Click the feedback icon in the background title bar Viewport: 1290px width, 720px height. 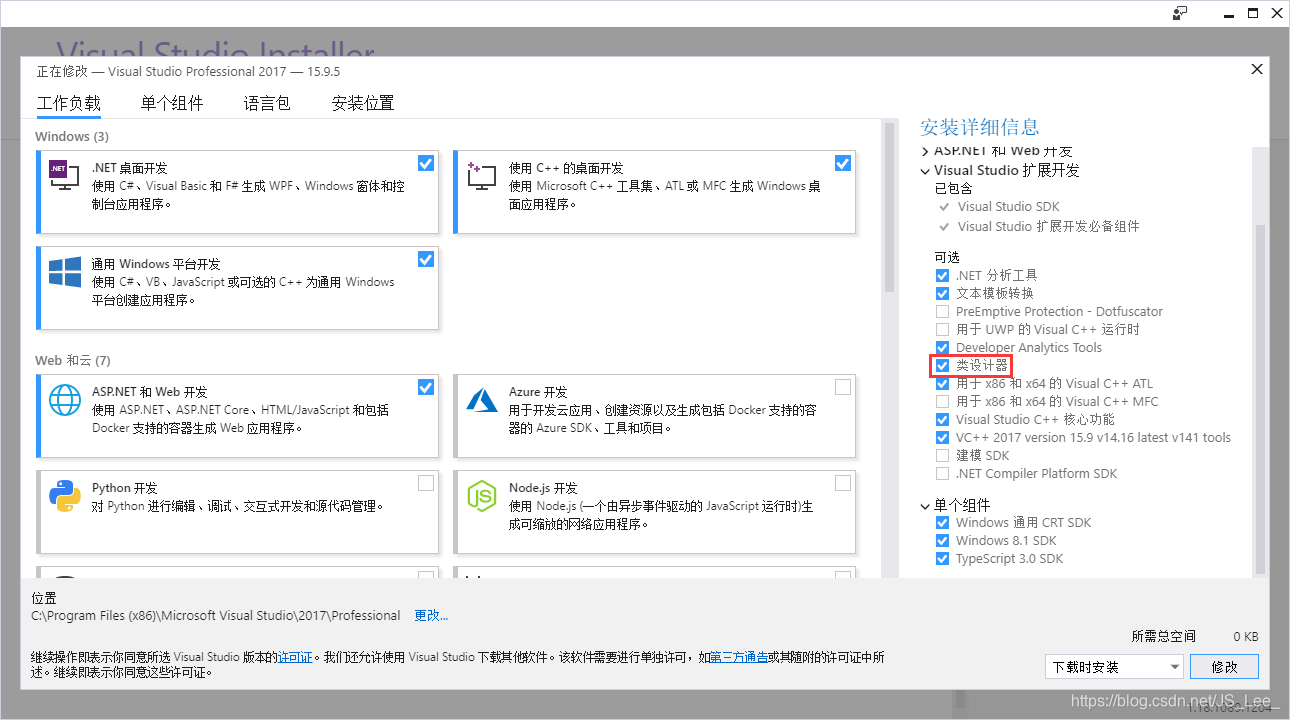1180,13
